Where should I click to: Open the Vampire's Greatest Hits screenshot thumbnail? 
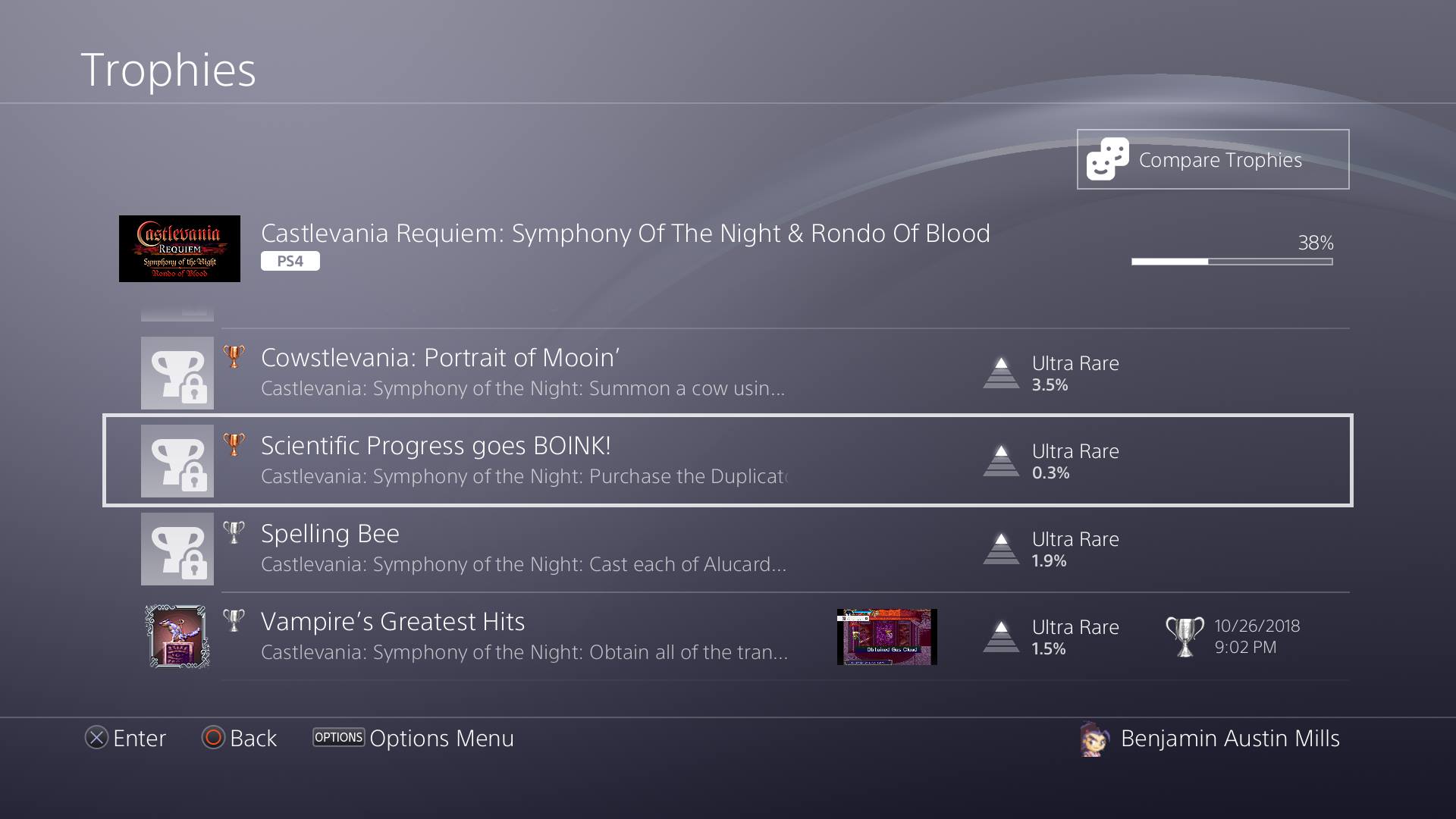[886, 637]
